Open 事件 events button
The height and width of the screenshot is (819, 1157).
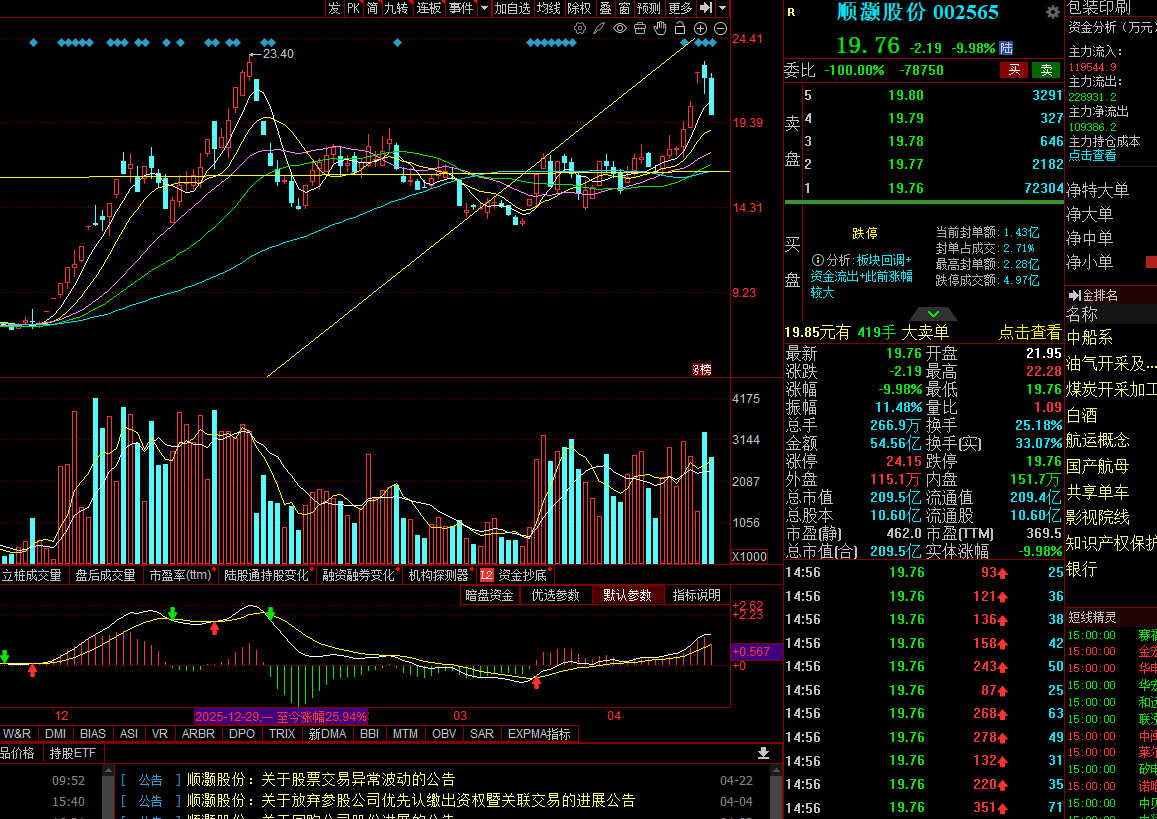pyautogui.click(x=461, y=8)
